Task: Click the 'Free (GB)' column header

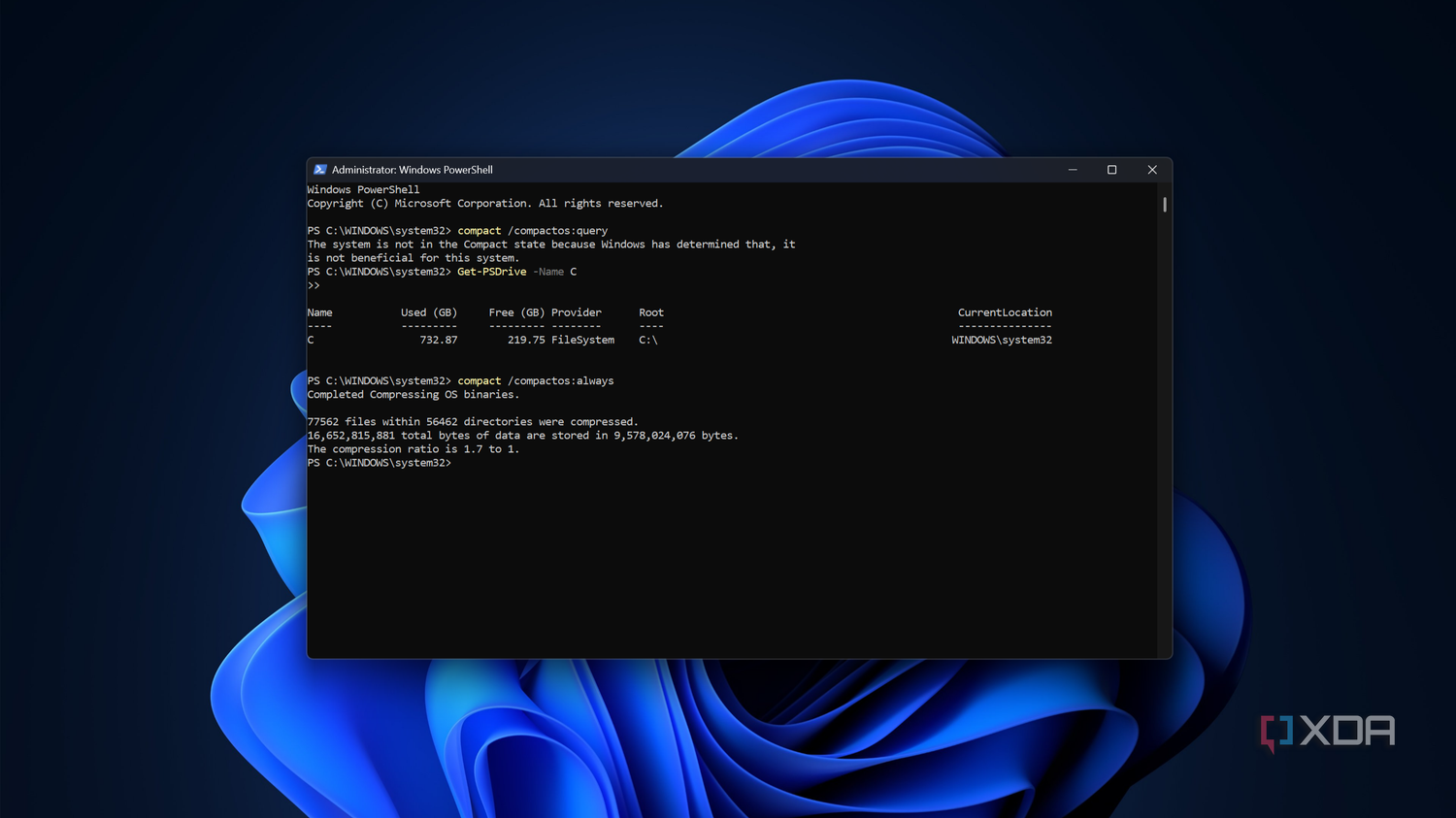Action: coord(516,312)
